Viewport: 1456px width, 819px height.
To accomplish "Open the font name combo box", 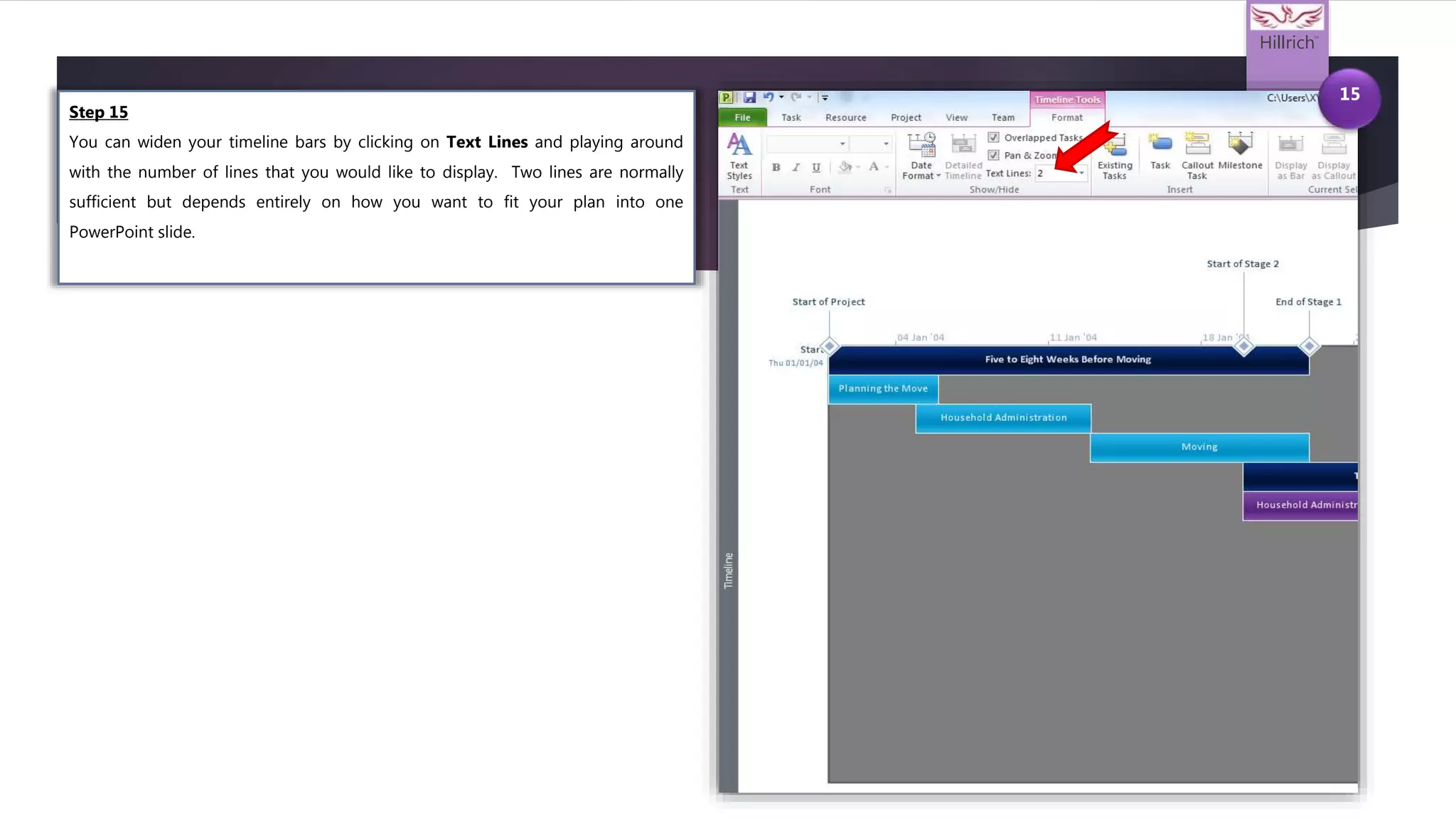I will 808,144.
